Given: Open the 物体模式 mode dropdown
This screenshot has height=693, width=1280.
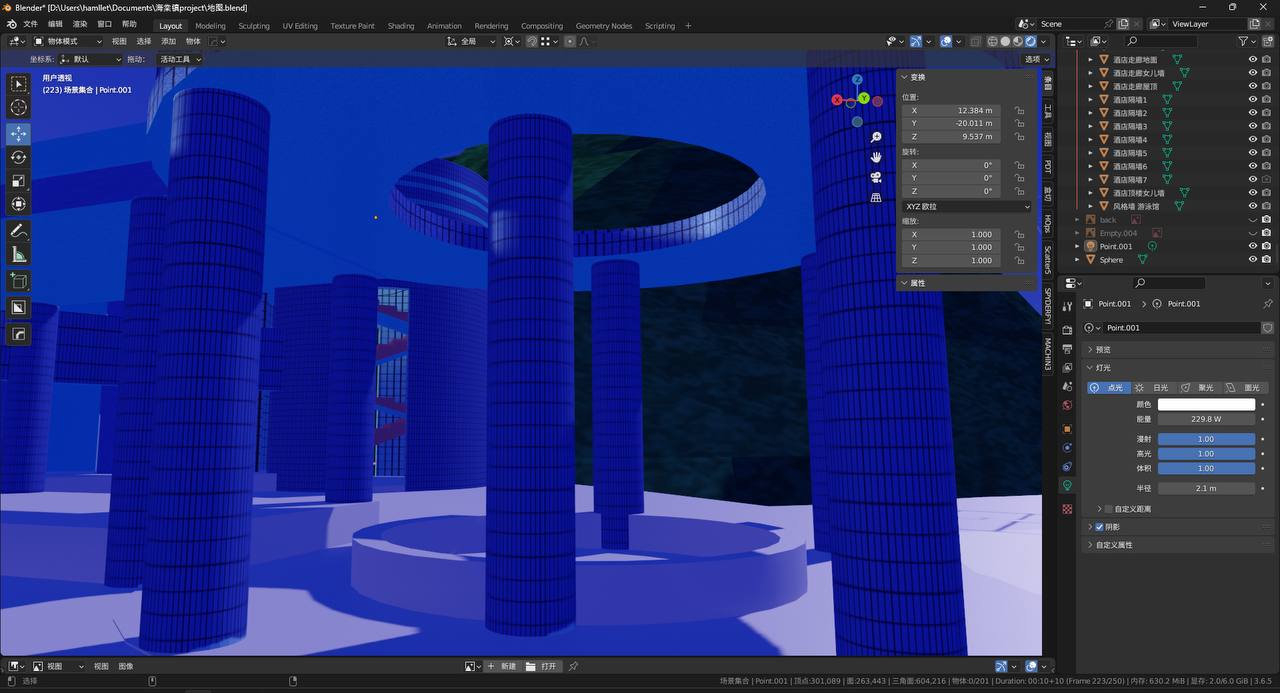Looking at the screenshot, I should (x=68, y=41).
